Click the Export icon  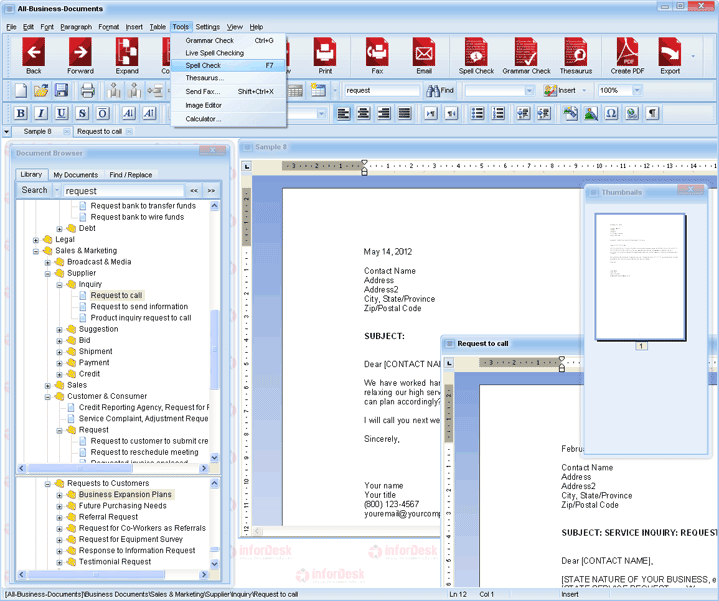click(670, 56)
